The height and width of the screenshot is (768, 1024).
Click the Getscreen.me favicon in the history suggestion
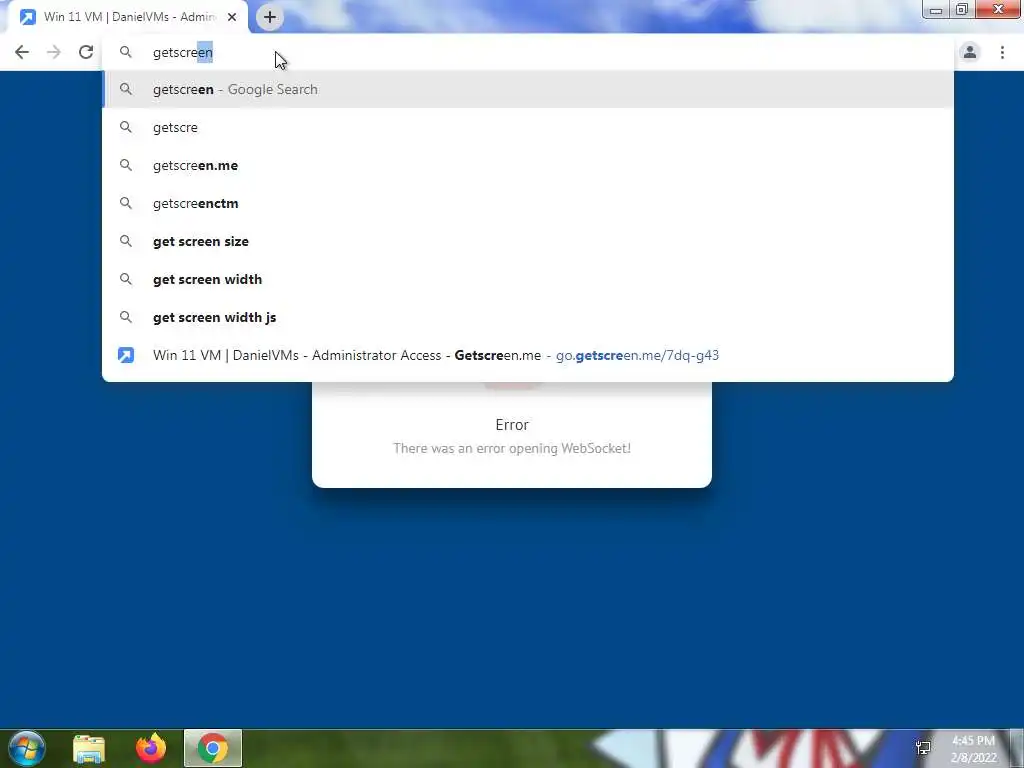click(125, 355)
